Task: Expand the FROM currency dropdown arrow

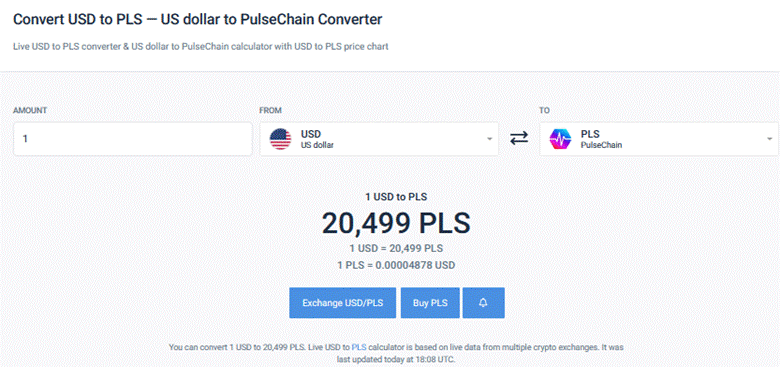Action: tap(489, 139)
